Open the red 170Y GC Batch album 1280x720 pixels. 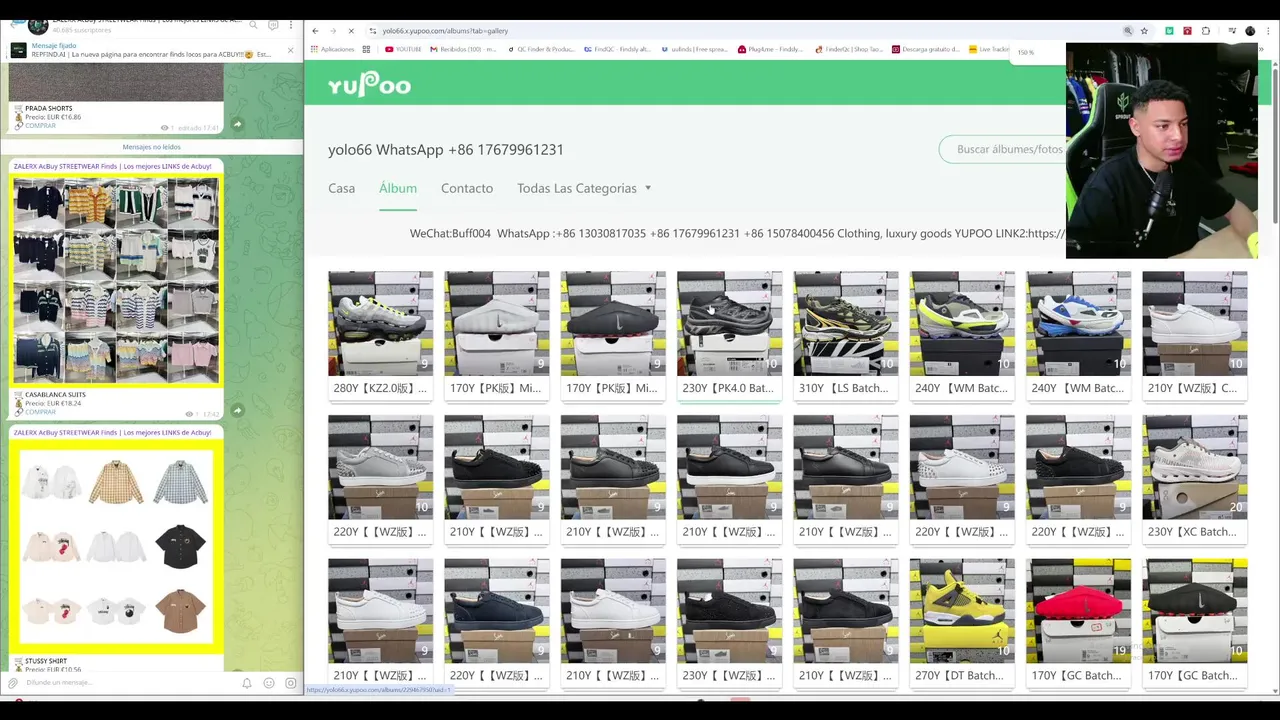(x=1078, y=622)
